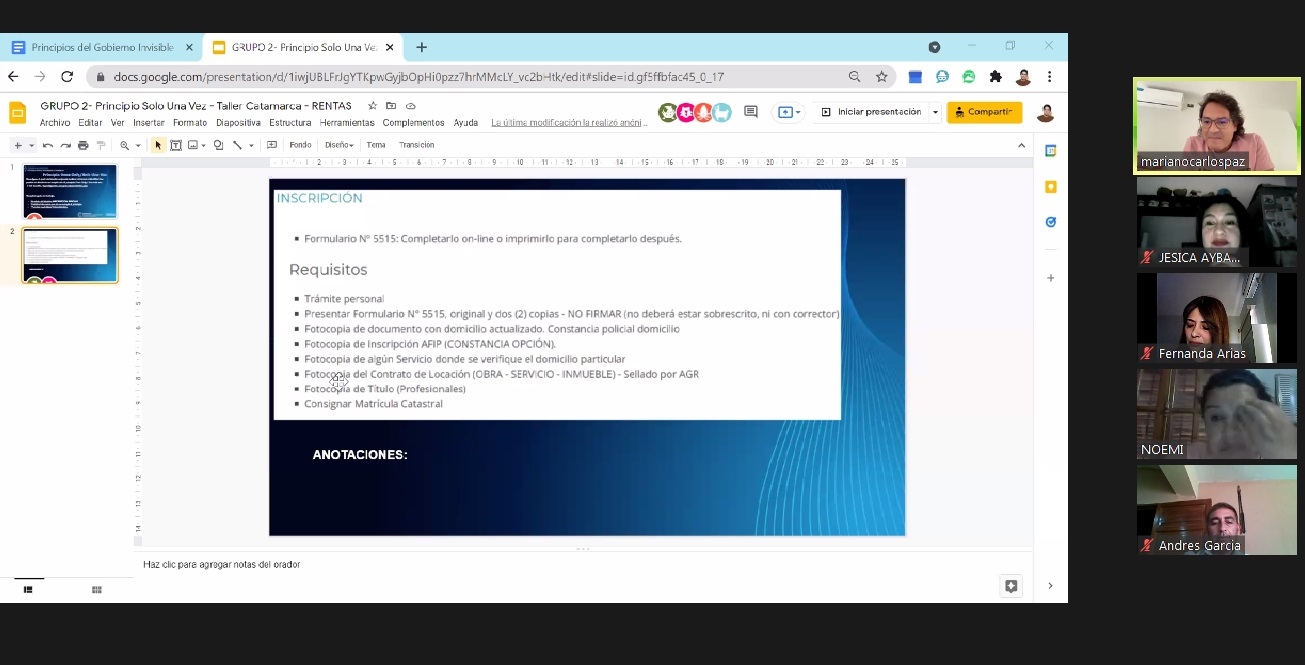
Task: Click the Add comment toolbar icon
Action: click(272, 145)
